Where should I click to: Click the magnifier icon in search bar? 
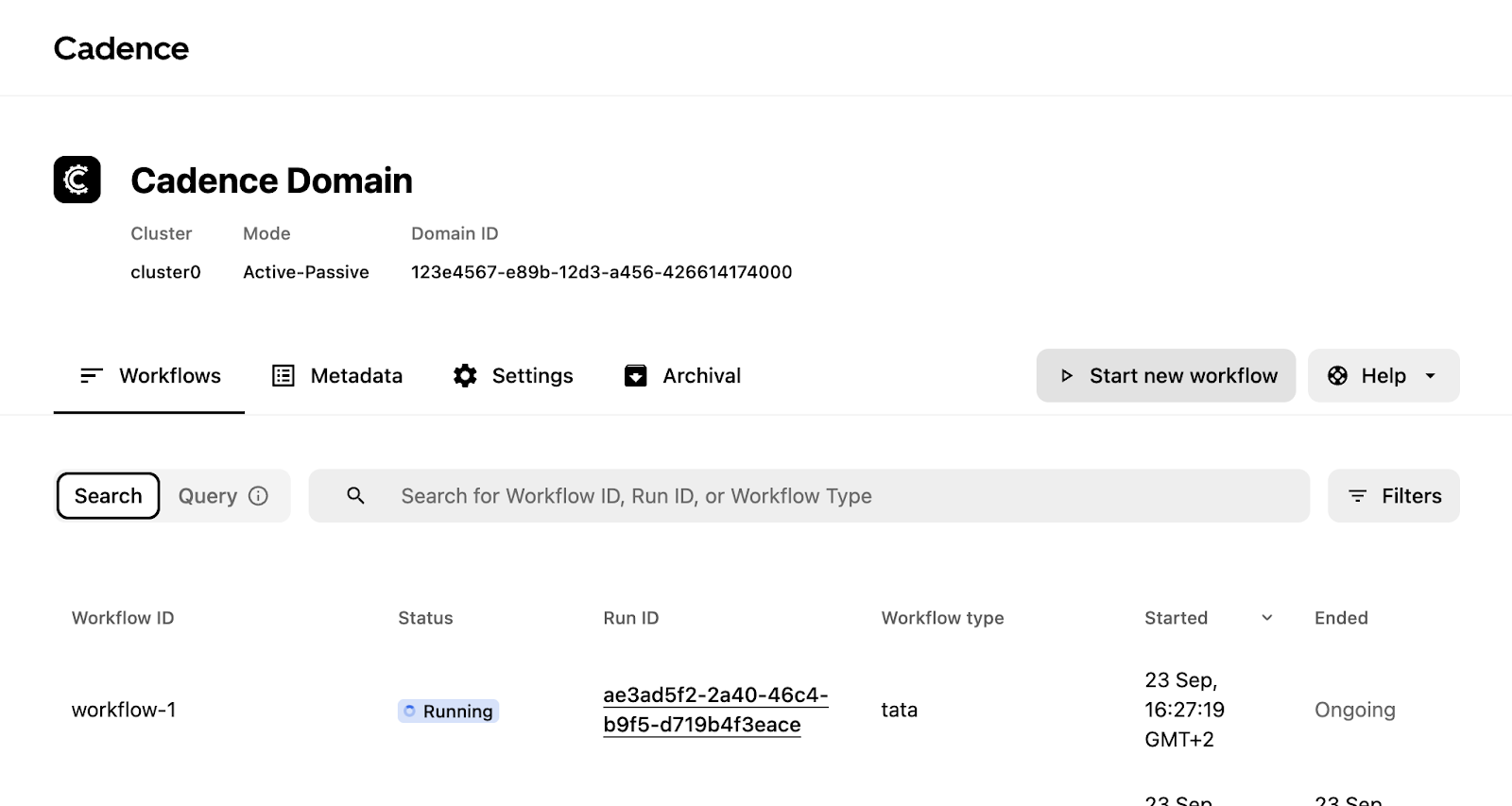click(x=355, y=496)
